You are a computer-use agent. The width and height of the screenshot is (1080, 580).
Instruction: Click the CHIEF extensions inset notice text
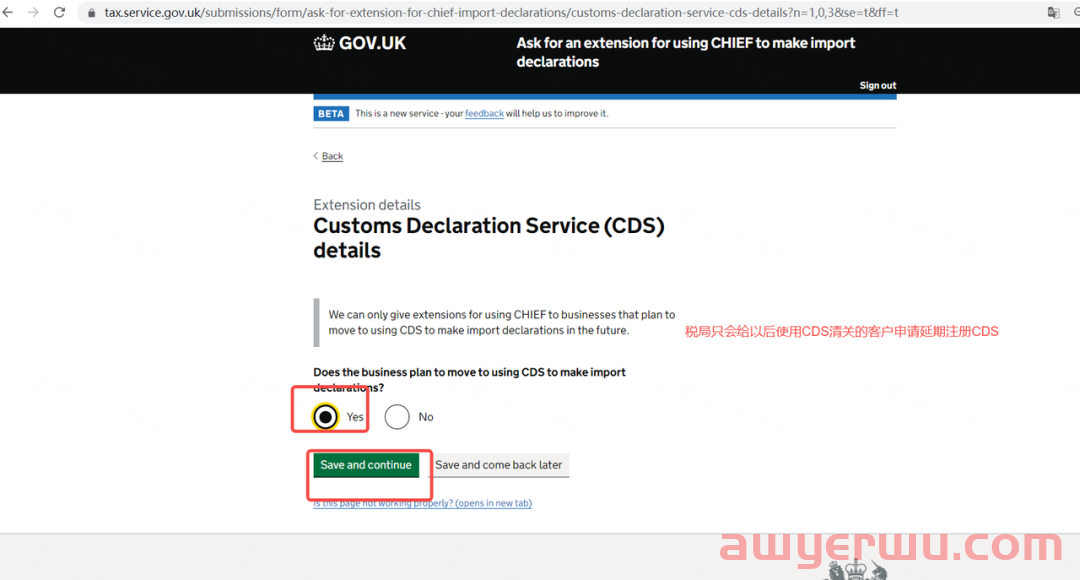[501, 322]
